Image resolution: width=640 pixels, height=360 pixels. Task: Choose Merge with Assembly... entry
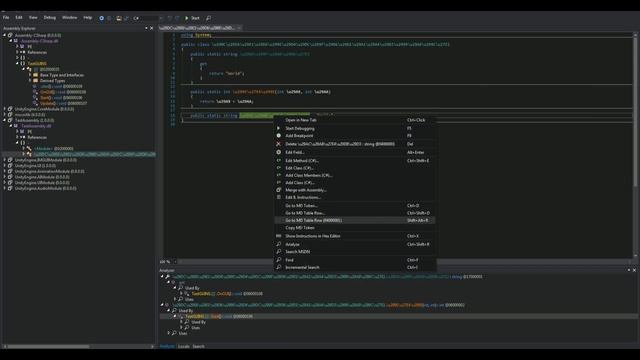click(x=355, y=190)
